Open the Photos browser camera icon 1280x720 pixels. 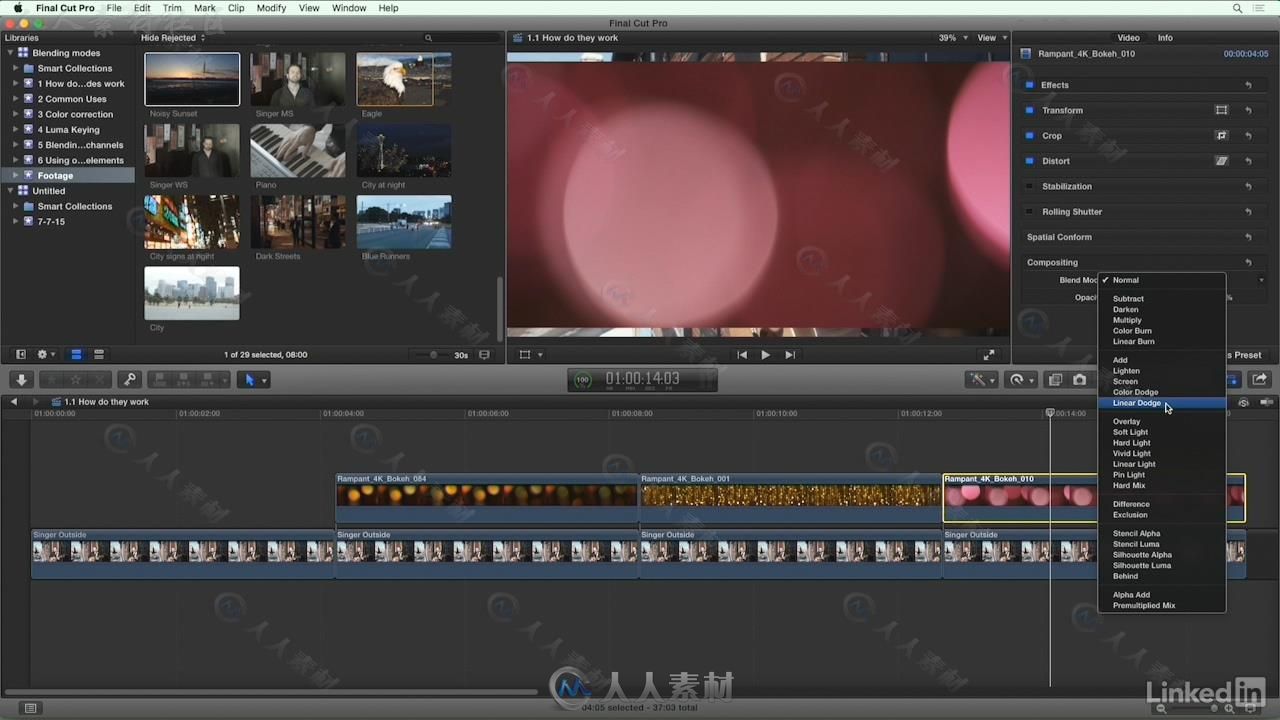1080,380
